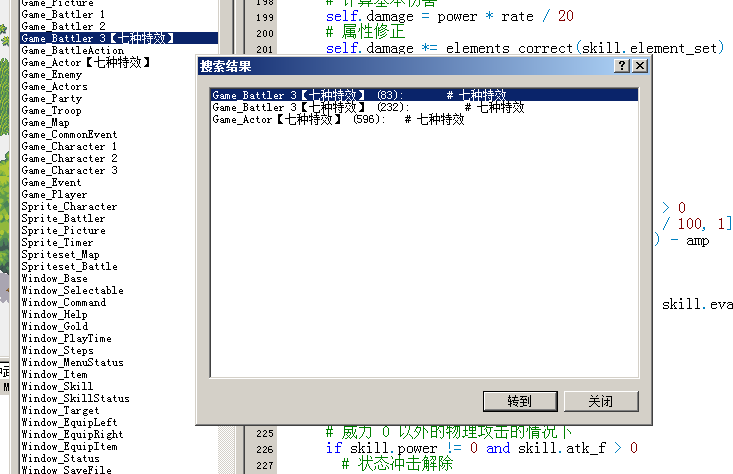The image size is (733, 474).
Task: Select Window_MenuStatus script
Action: [72, 362]
